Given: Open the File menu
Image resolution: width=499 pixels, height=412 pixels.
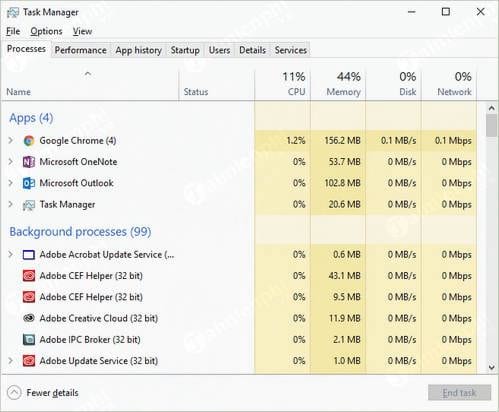Looking at the screenshot, I should [13, 31].
